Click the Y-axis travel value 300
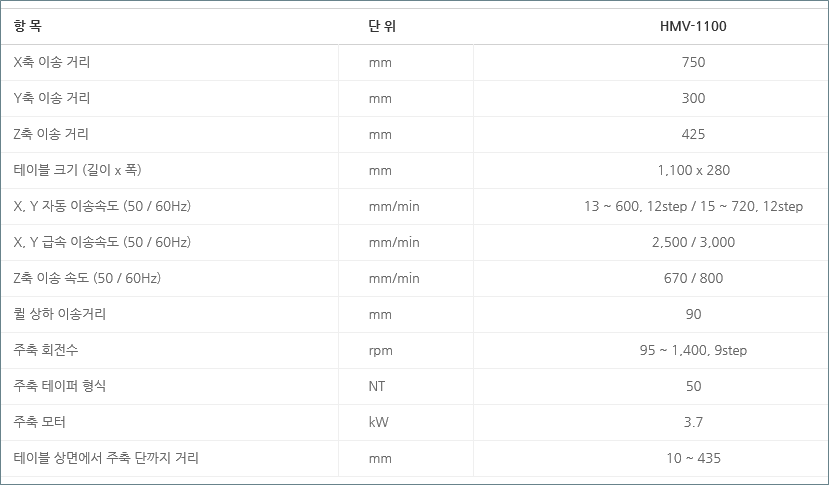829x485 pixels. (693, 98)
